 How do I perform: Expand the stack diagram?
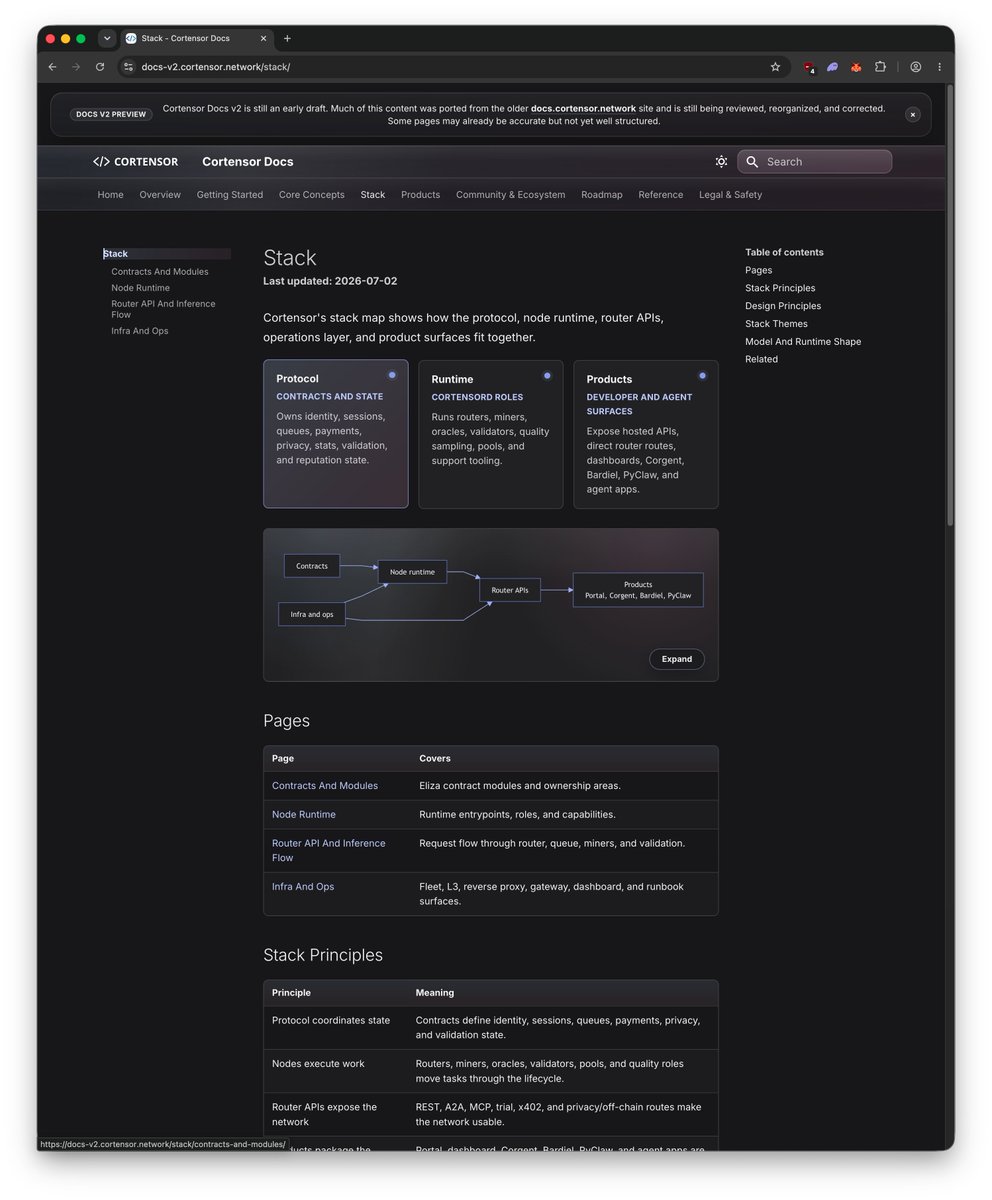(677, 659)
